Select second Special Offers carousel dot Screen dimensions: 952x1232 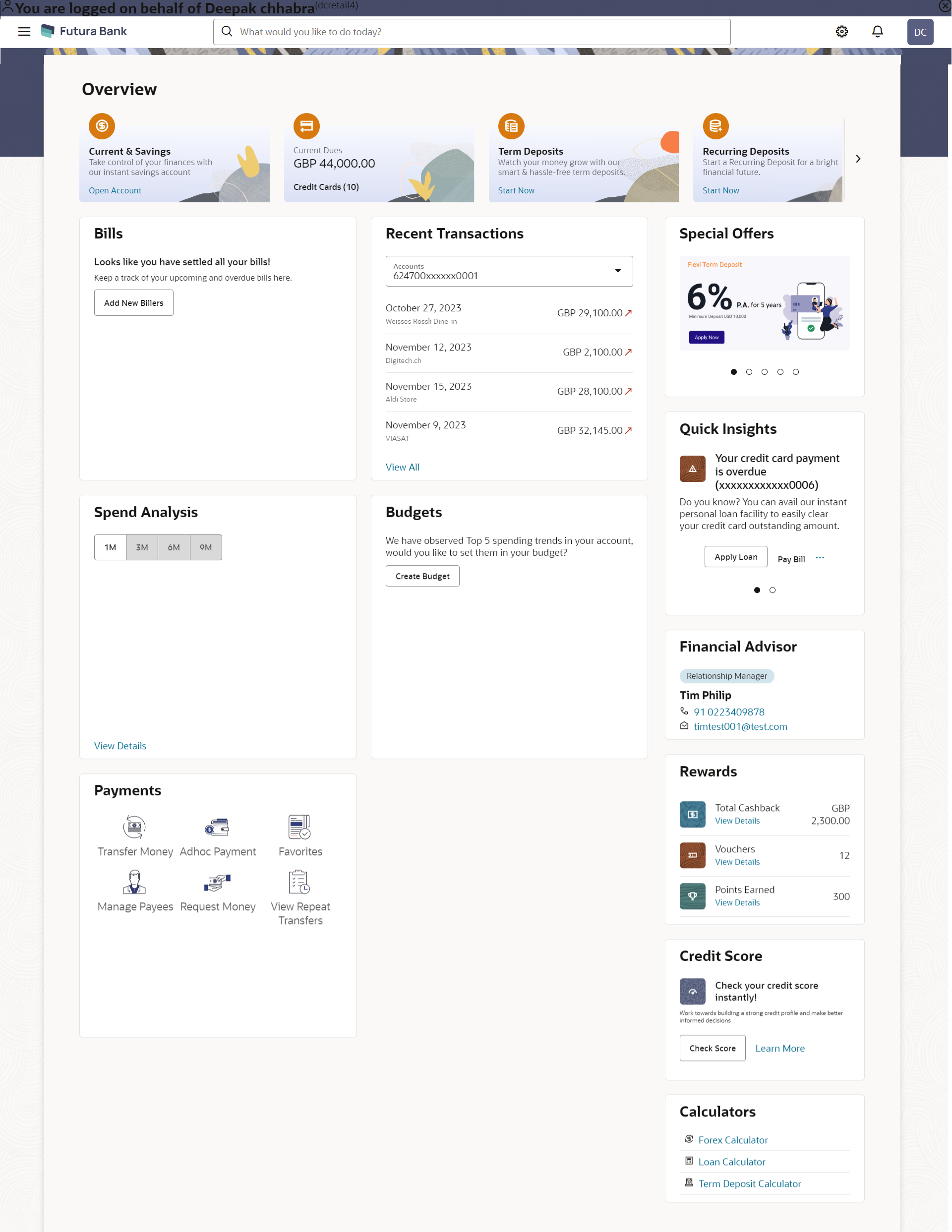[749, 372]
